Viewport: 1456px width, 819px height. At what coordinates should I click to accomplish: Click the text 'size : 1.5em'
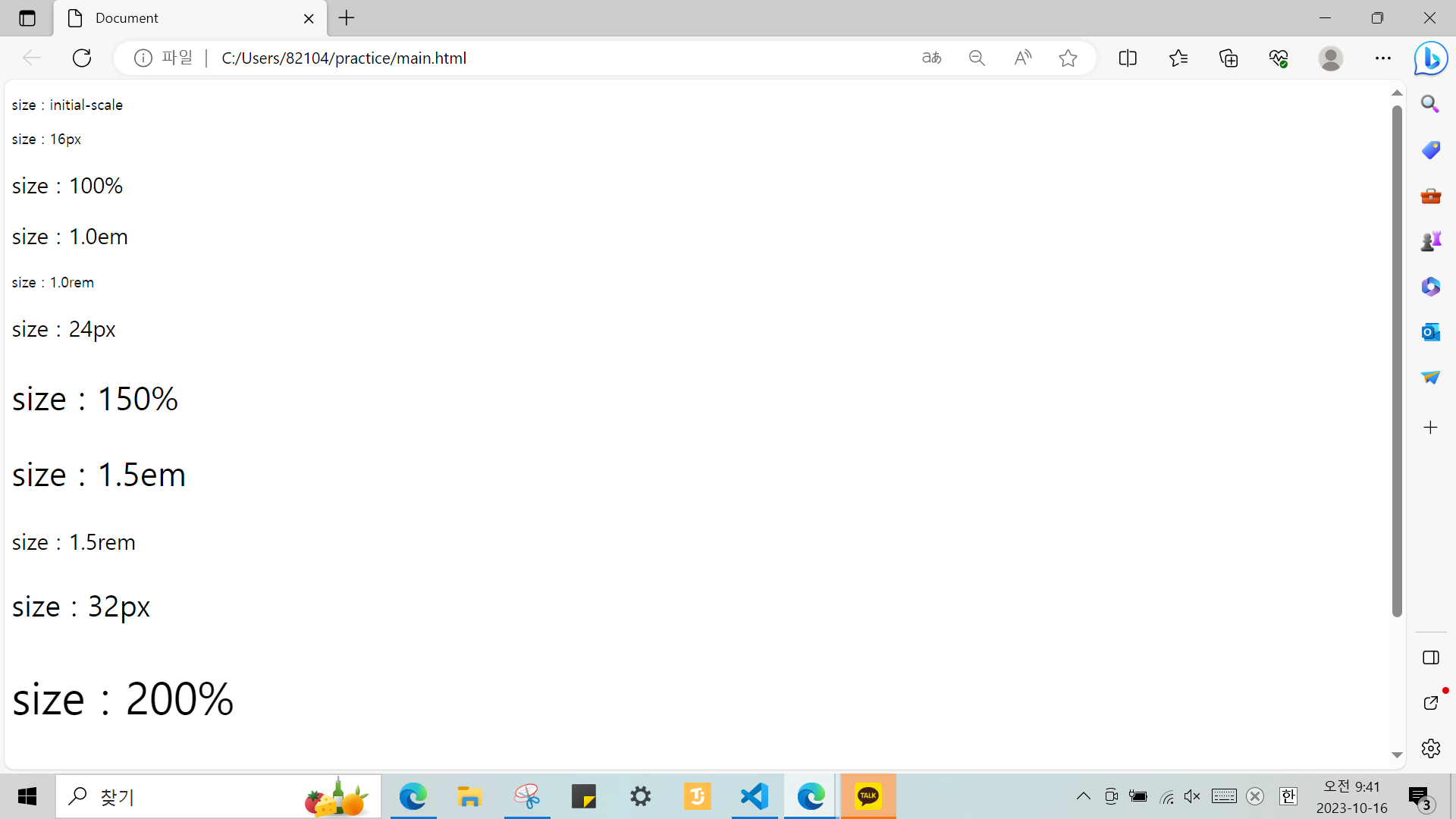coord(99,475)
